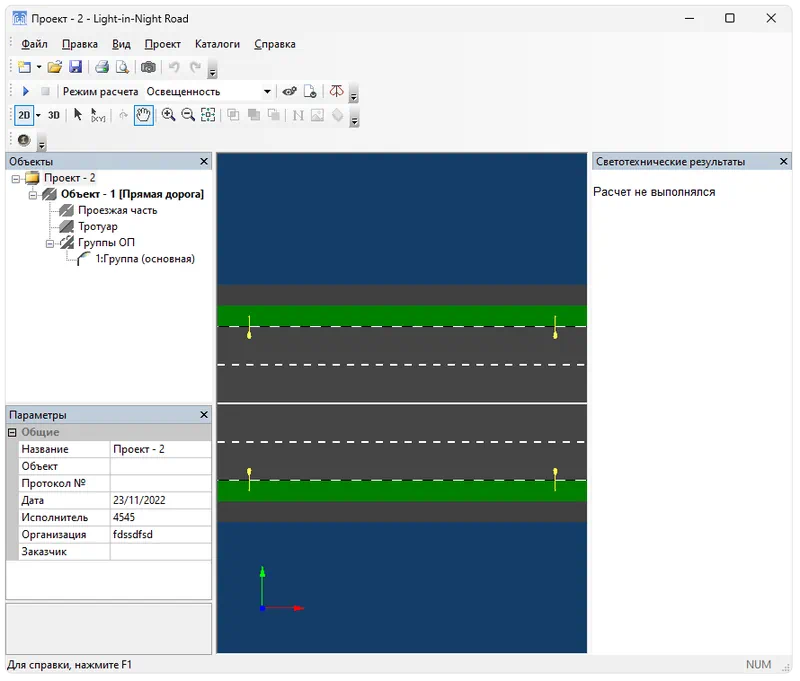
Task: Close the Параметры panel
Action: 204,415
